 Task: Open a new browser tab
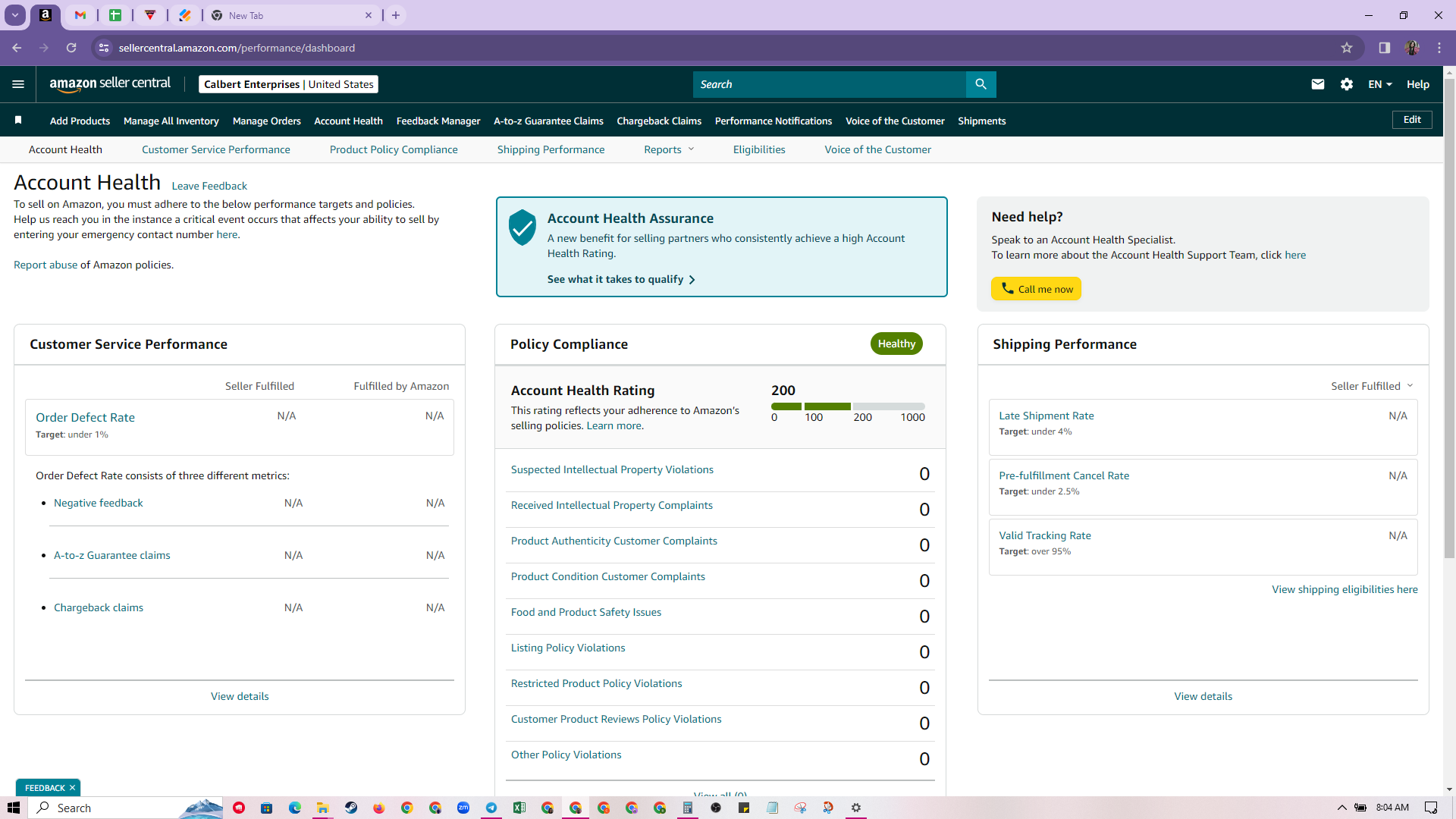[x=396, y=15]
